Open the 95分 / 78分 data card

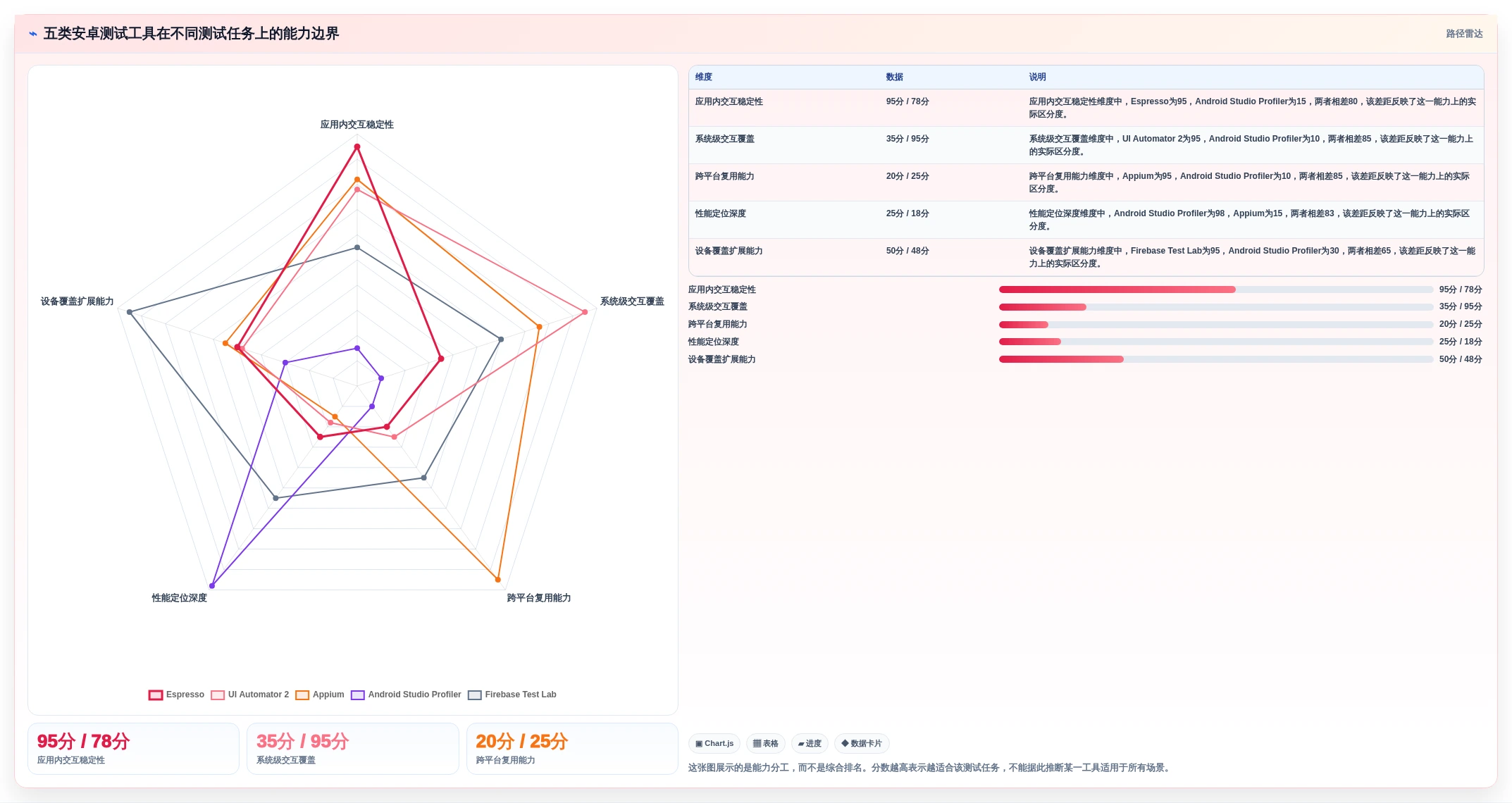134,749
